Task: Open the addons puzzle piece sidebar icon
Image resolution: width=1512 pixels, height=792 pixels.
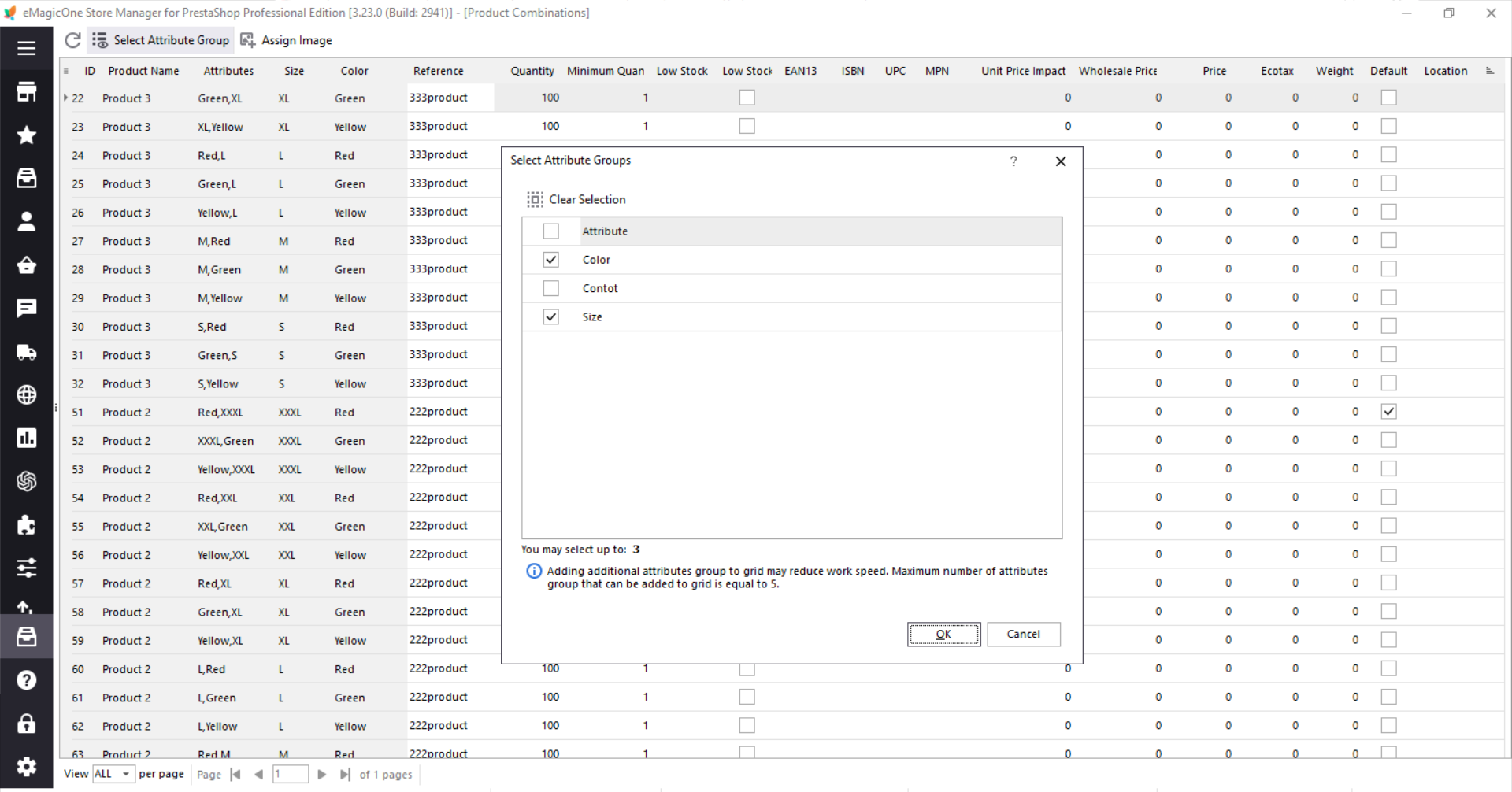Action: coord(26,525)
